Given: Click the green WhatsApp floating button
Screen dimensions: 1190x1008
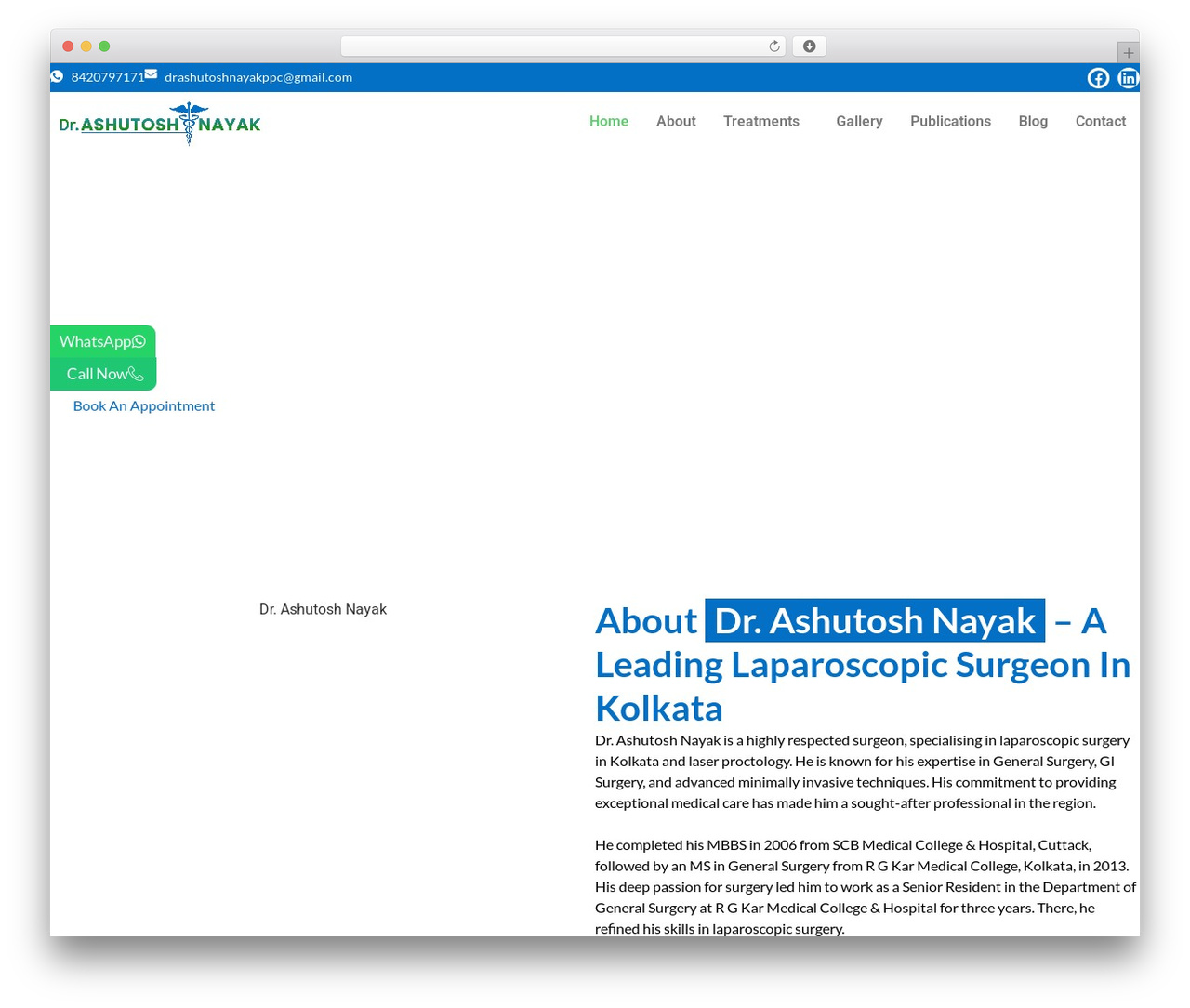Looking at the screenshot, I should 103,341.
